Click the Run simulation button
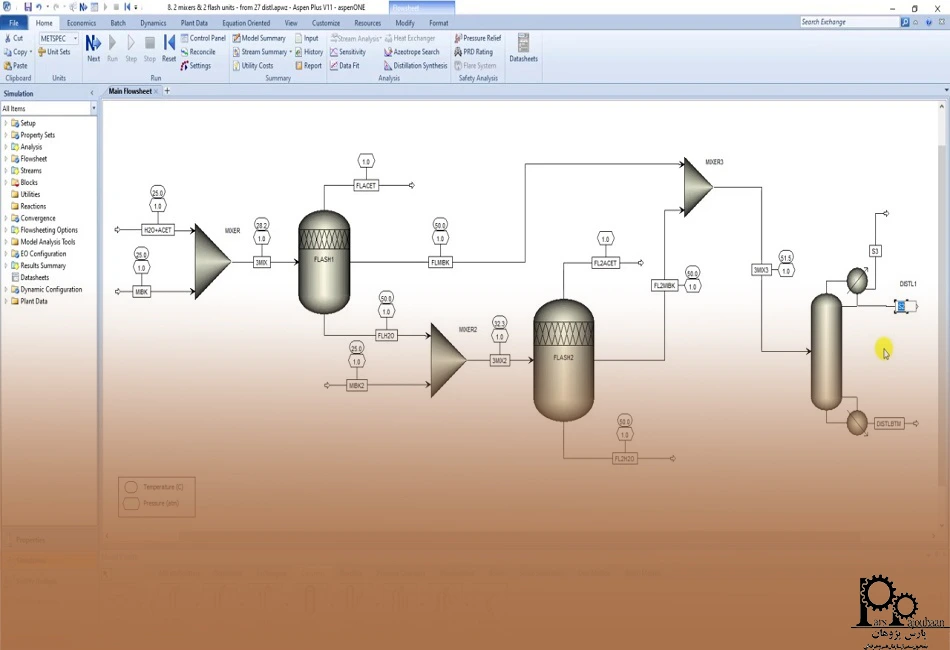 112,48
